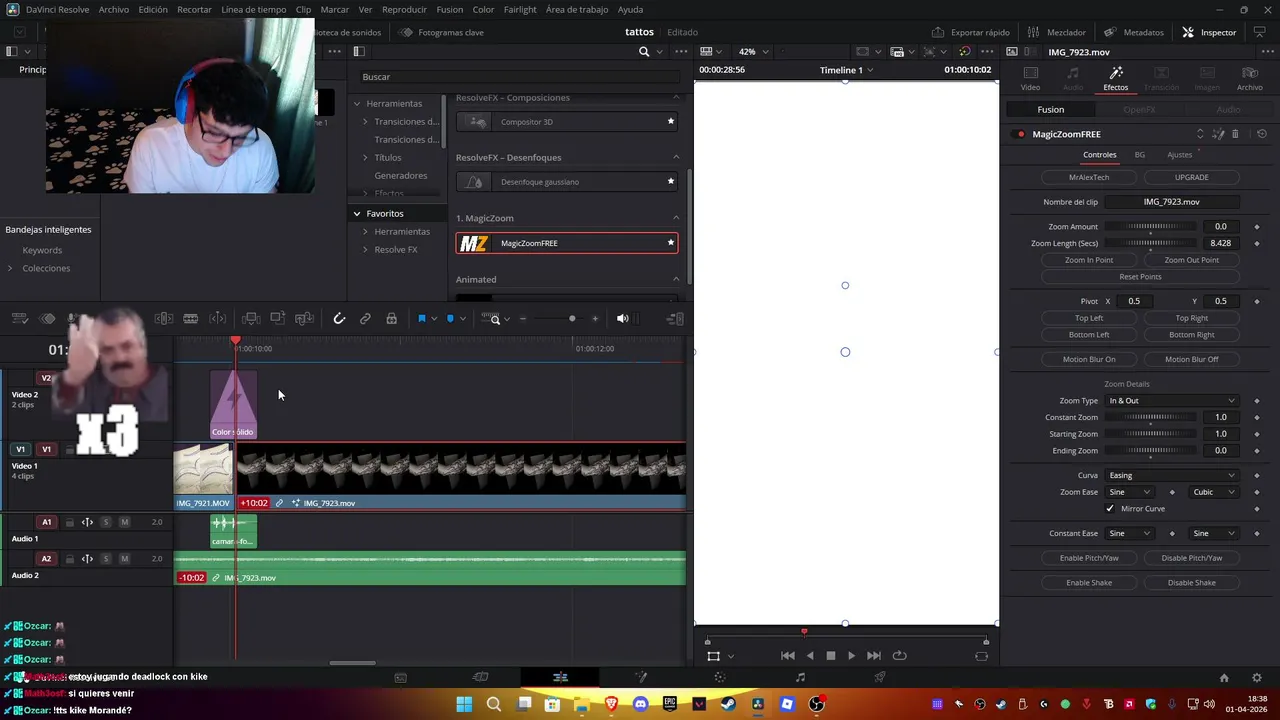Toggle the clip linking chain icon

point(365,319)
